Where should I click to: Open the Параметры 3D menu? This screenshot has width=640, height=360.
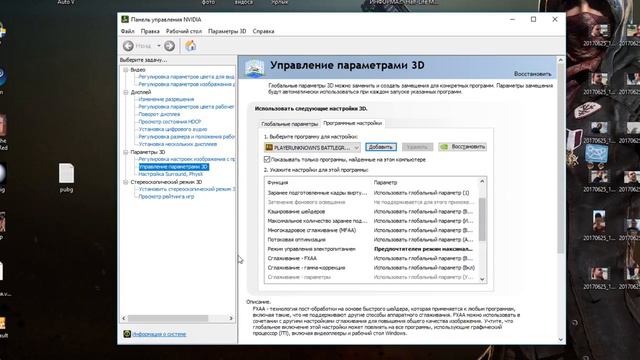coord(227,31)
